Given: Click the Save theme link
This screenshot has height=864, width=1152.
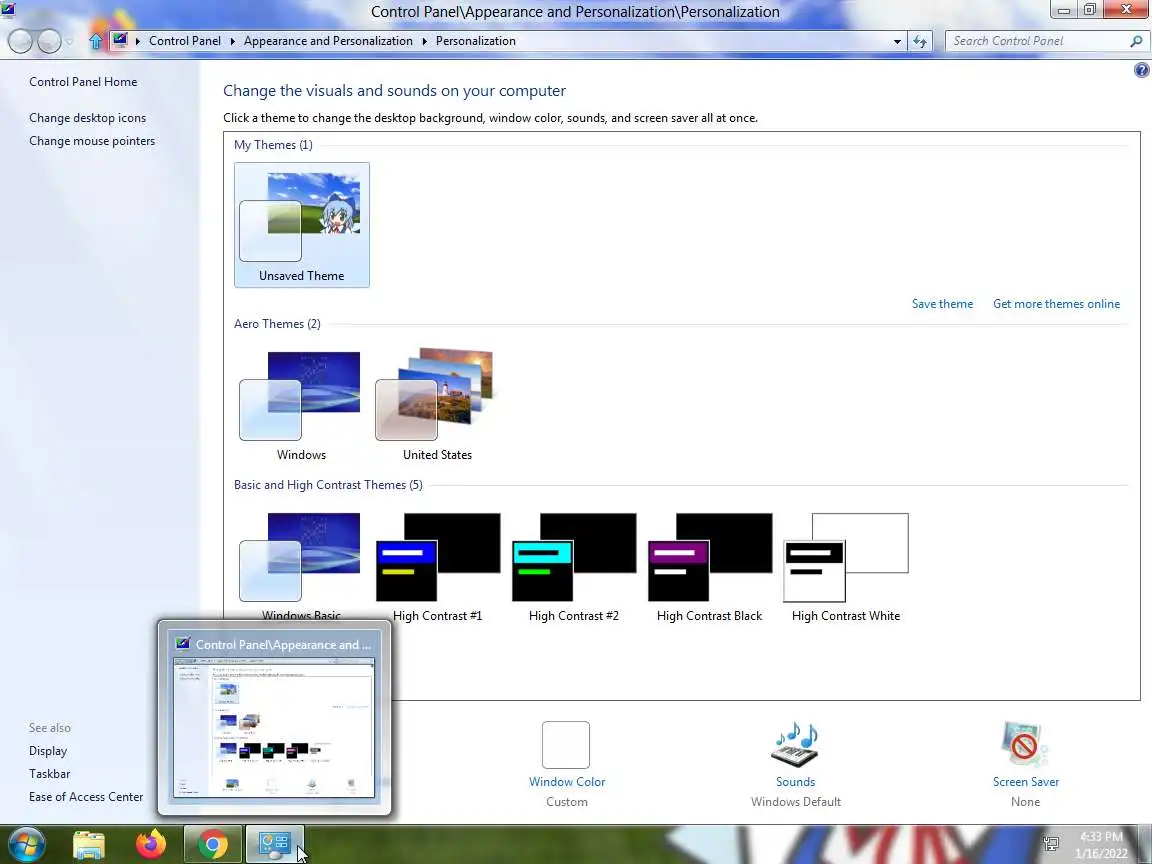Looking at the screenshot, I should point(942,303).
